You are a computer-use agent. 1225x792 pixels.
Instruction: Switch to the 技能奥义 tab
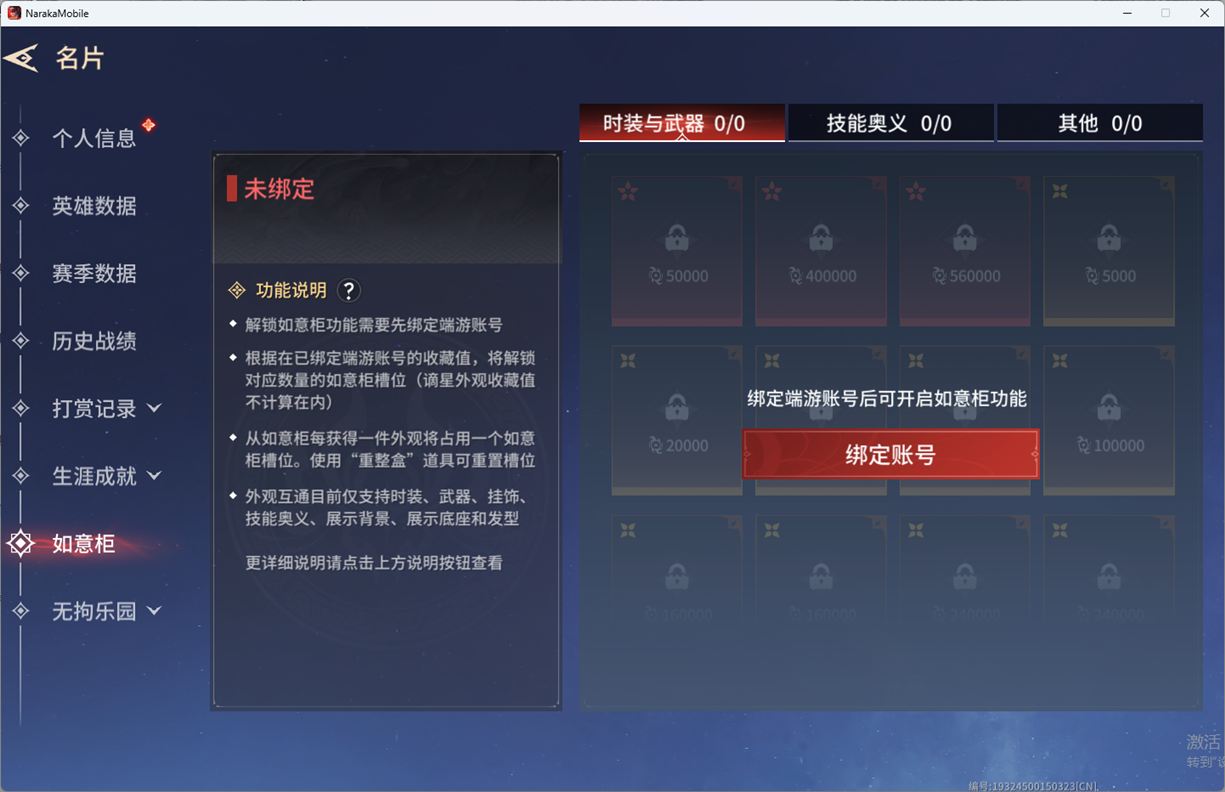click(x=890, y=123)
